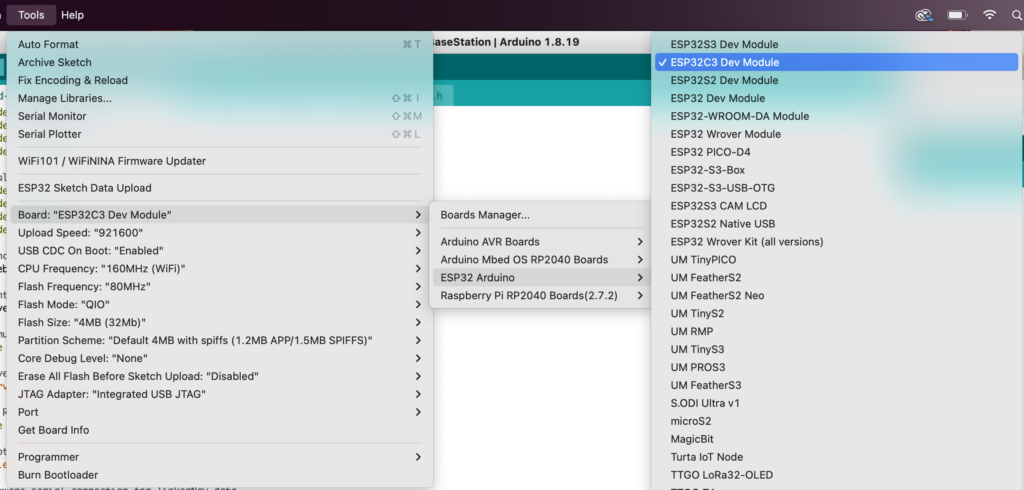The image size is (1024, 490).
Task: Launch the Serial Plotter
Action: (x=219, y=134)
